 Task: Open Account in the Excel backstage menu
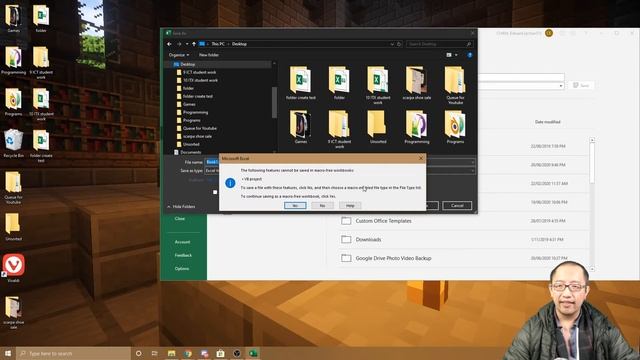pos(182,242)
